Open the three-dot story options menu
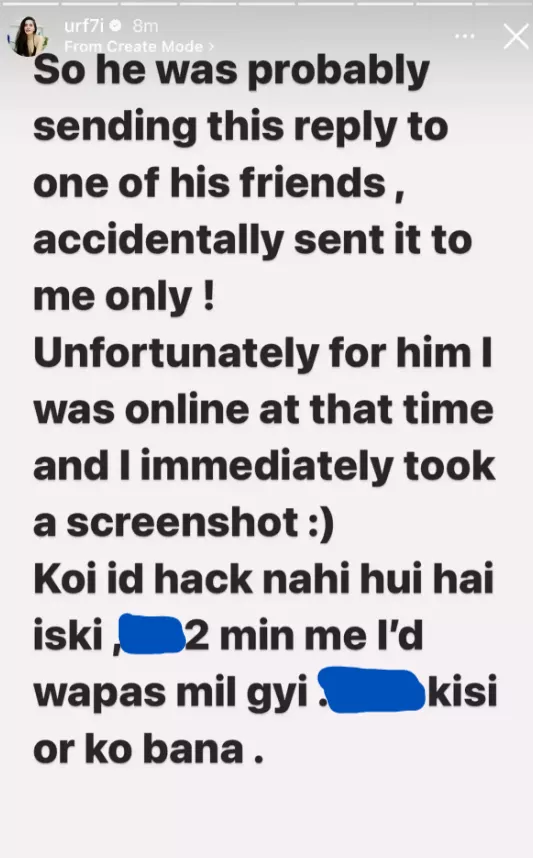This screenshot has height=858, width=533. (465, 36)
